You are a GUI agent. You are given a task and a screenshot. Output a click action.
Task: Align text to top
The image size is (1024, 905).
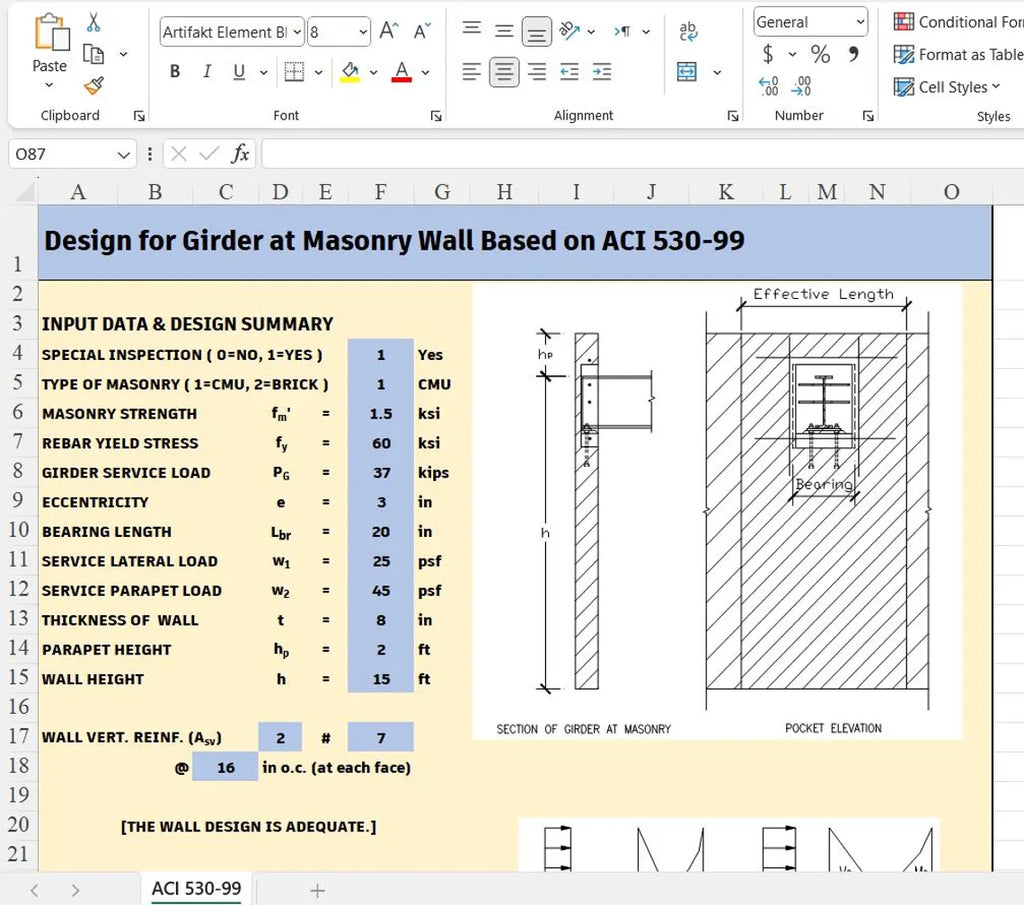point(472,29)
